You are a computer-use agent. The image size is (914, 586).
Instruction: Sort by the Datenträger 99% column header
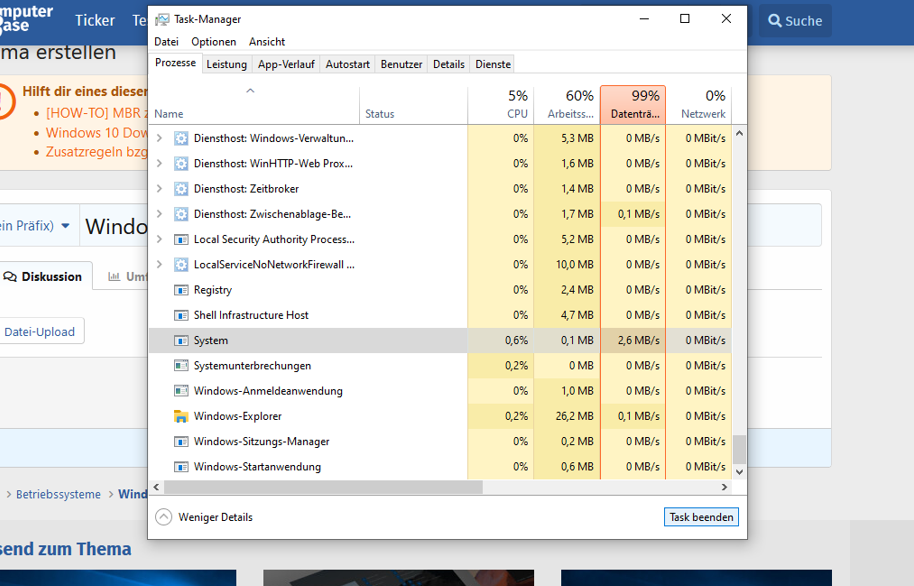(633, 104)
